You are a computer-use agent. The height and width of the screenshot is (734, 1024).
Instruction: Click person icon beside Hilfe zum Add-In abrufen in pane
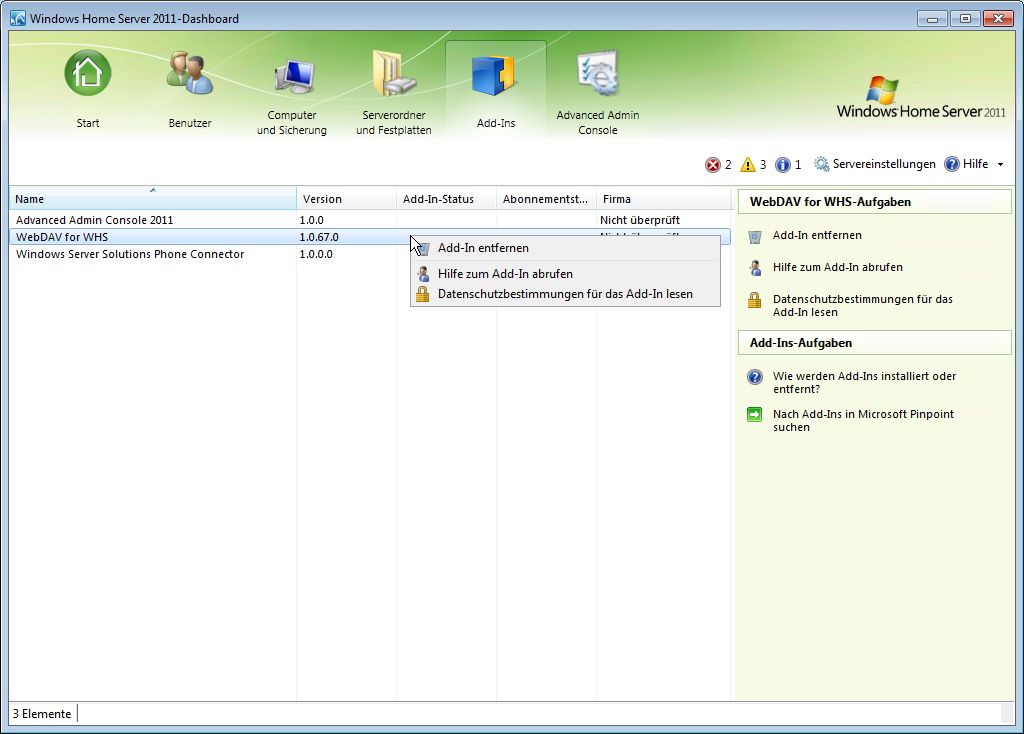click(755, 268)
